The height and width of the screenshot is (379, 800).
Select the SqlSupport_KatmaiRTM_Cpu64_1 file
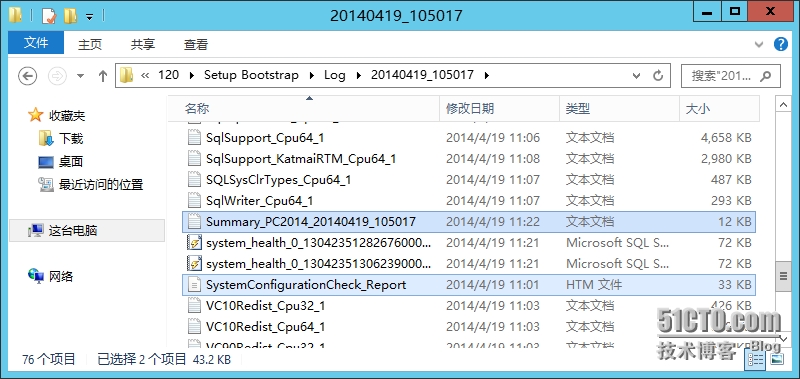[468, 159]
